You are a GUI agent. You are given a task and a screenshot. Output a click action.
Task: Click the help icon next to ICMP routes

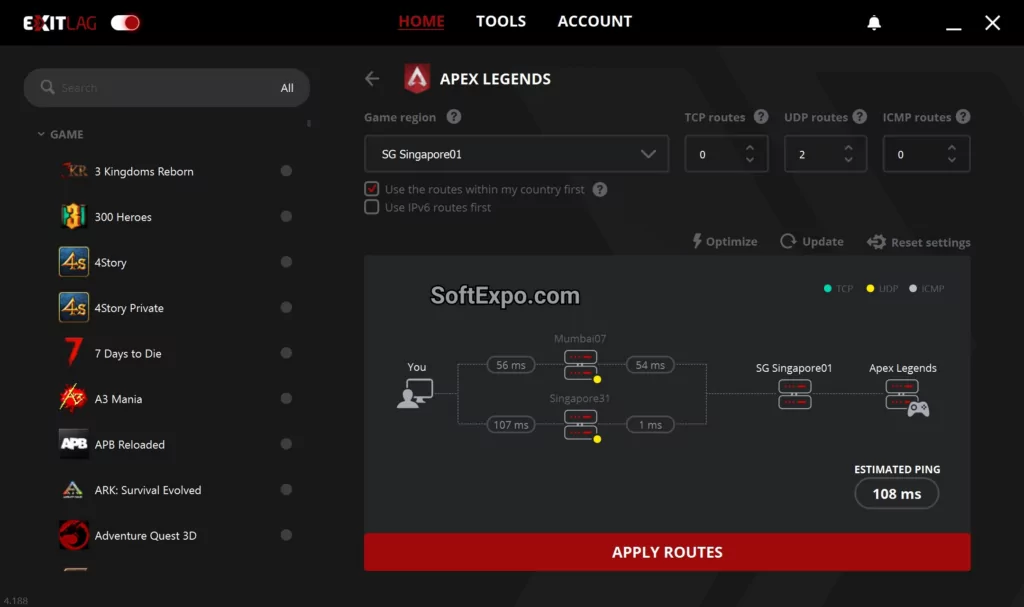click(962, 117)
